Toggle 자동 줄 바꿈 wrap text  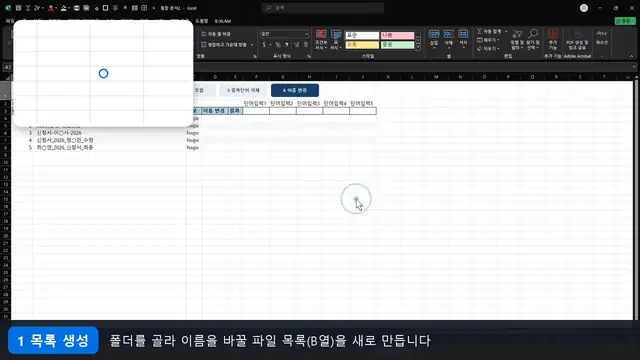pyautogui.click(x=216, y=34)
